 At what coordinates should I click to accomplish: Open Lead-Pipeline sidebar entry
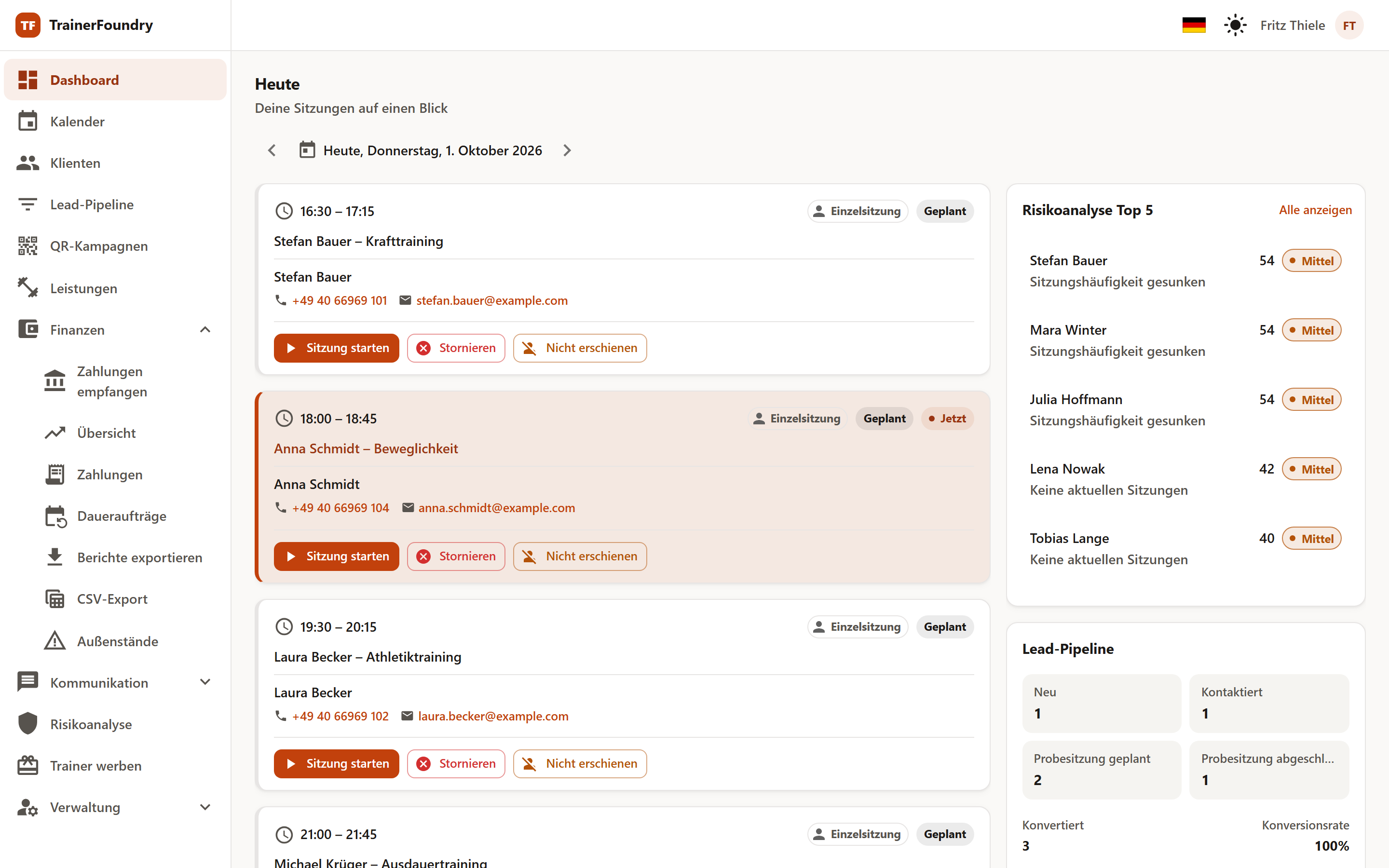tap(115, 204)
